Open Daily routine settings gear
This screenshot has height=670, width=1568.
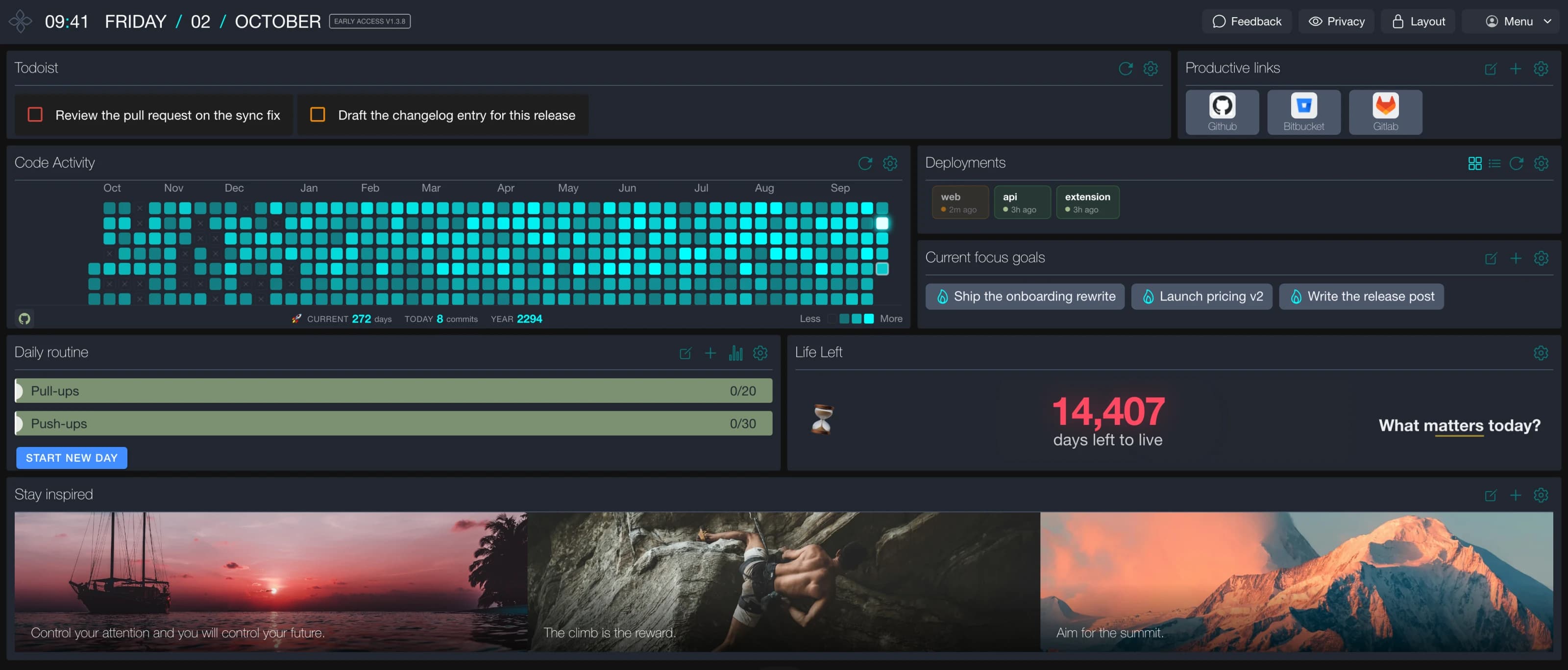point(760,353)
